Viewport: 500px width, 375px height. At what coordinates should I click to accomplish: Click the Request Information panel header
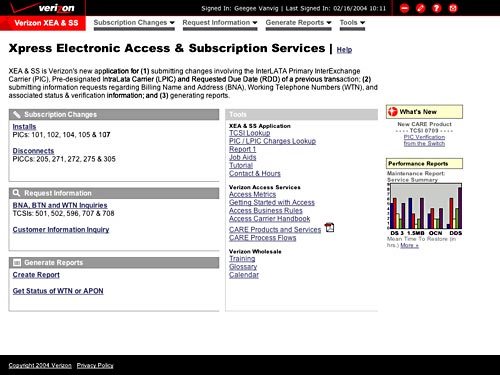114,193
